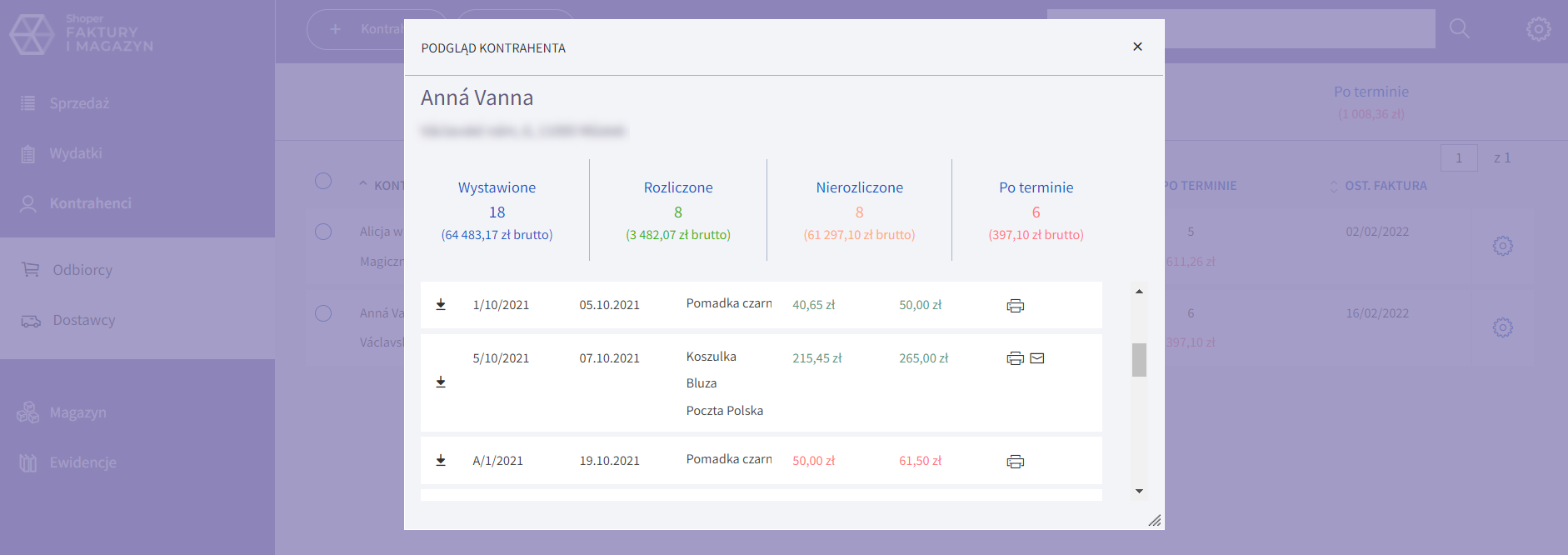1568x555 pixels.
Task: Open Sprzedaż in sidebar
Action: click(79, 103)
